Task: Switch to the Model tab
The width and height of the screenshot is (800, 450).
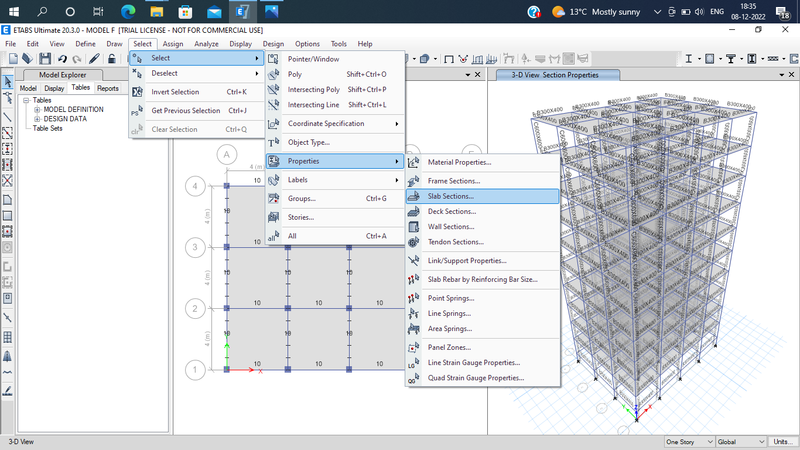Action: pos(28,88)
